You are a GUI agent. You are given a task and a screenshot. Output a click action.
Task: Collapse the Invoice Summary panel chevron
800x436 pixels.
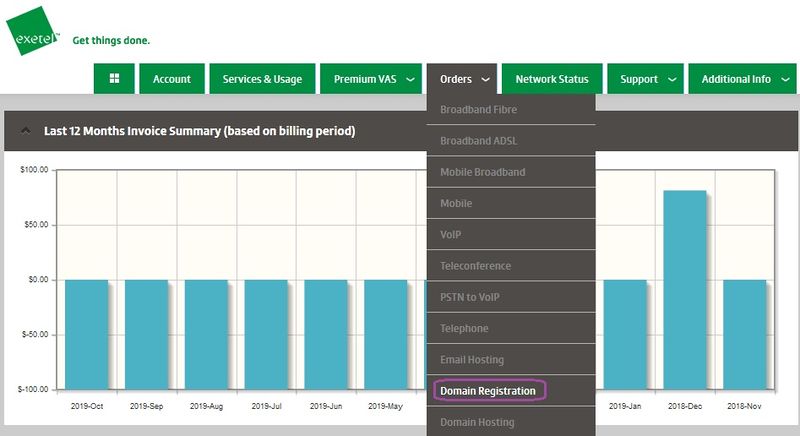[26, 131]
